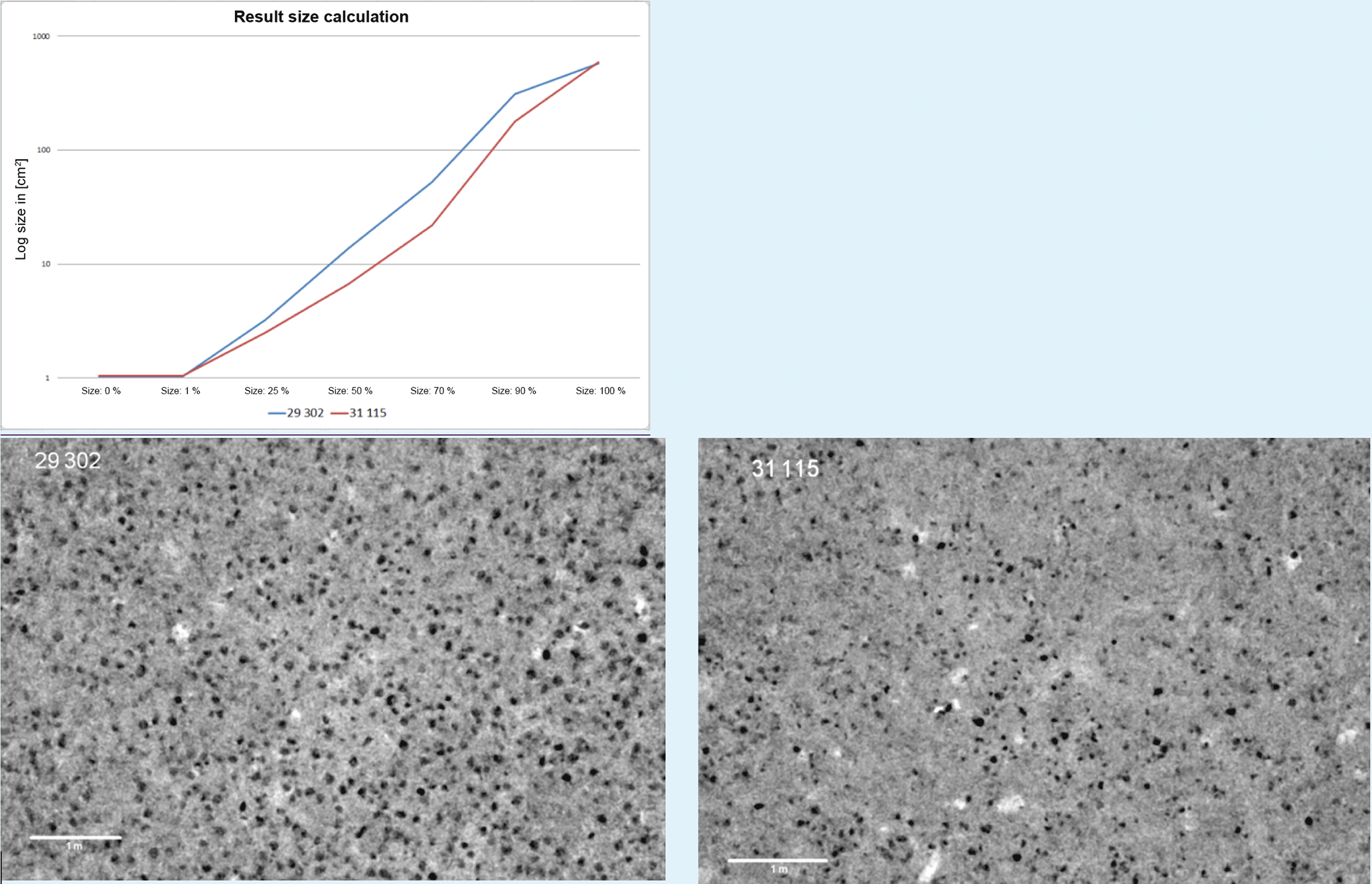Click the Size: 0 % axis label
Screen dimensions: 1372x884
pos(101,391)
